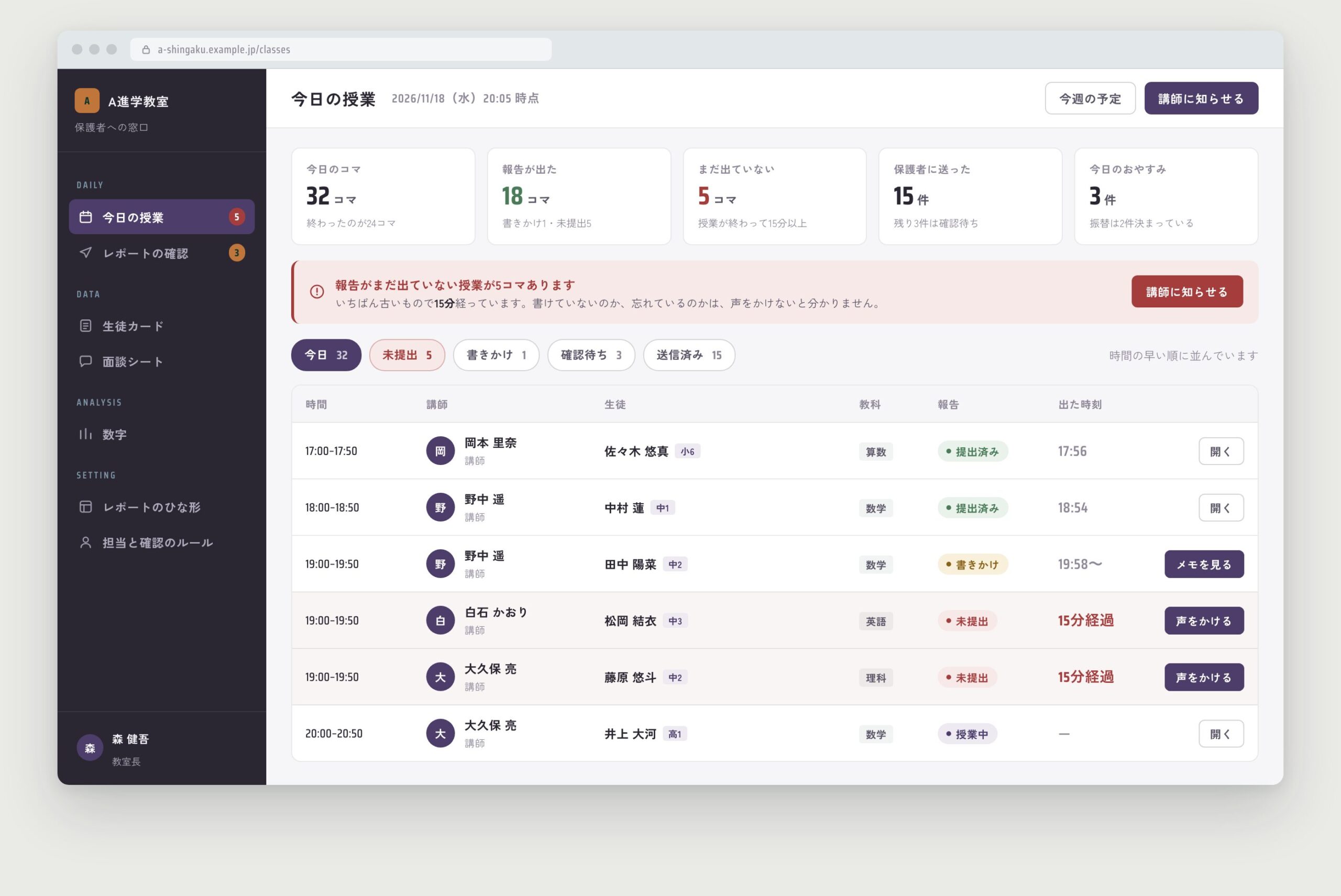
Task: Click the warning icon in the red alert banner
Action: coord(317,292)
